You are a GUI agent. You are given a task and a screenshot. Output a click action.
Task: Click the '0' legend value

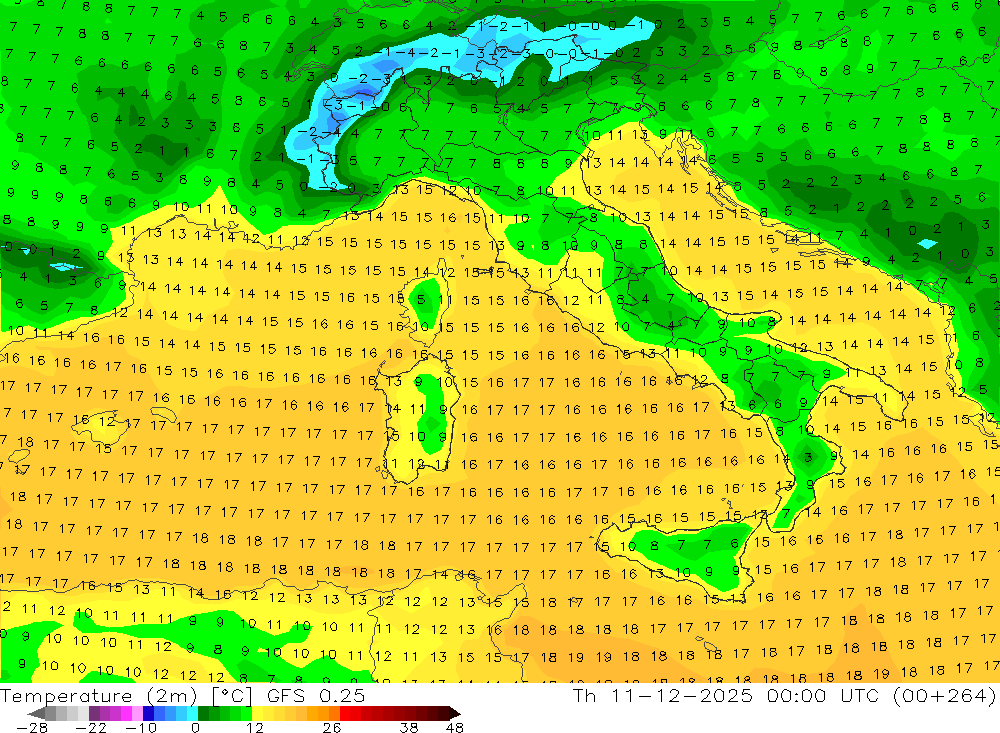(x=196, y=728)
